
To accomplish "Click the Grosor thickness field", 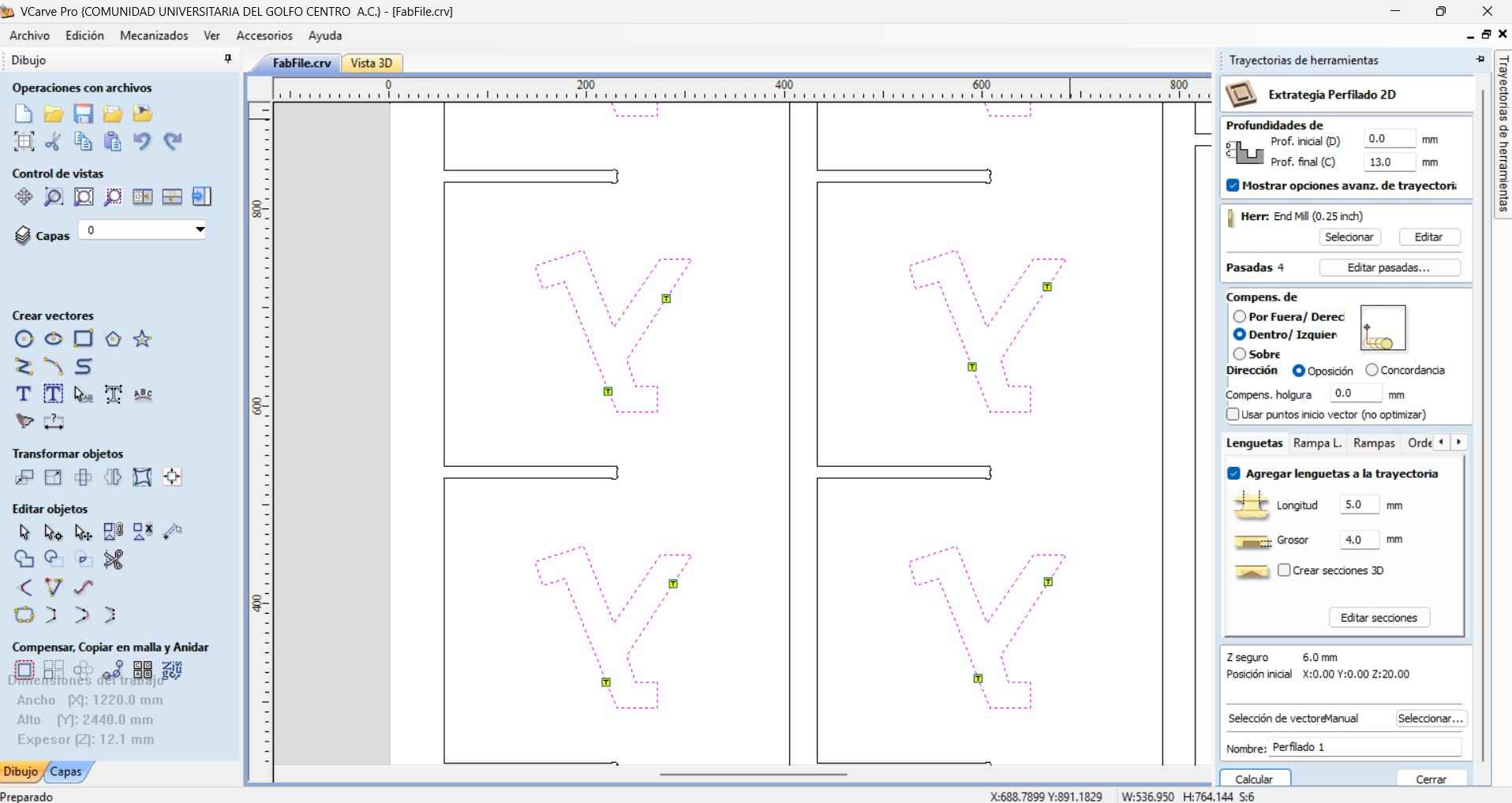I will click(1359, 540).
